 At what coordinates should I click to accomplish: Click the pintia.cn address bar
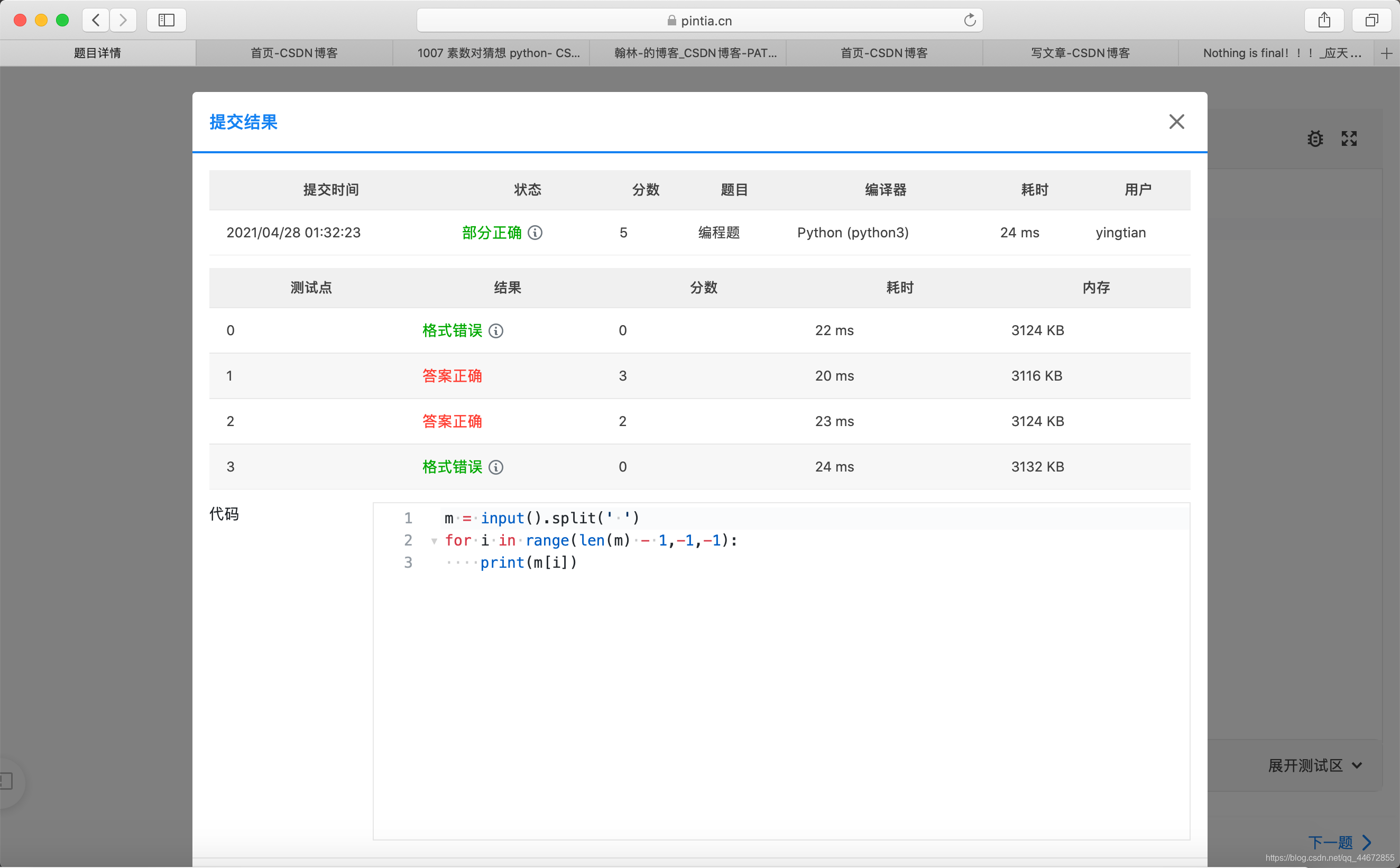pos(699,21)
